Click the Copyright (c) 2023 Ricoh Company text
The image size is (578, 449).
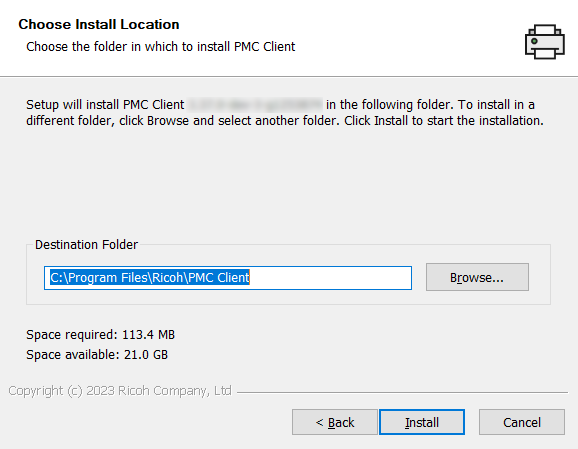pyautogui.click(x=120, y=390)
